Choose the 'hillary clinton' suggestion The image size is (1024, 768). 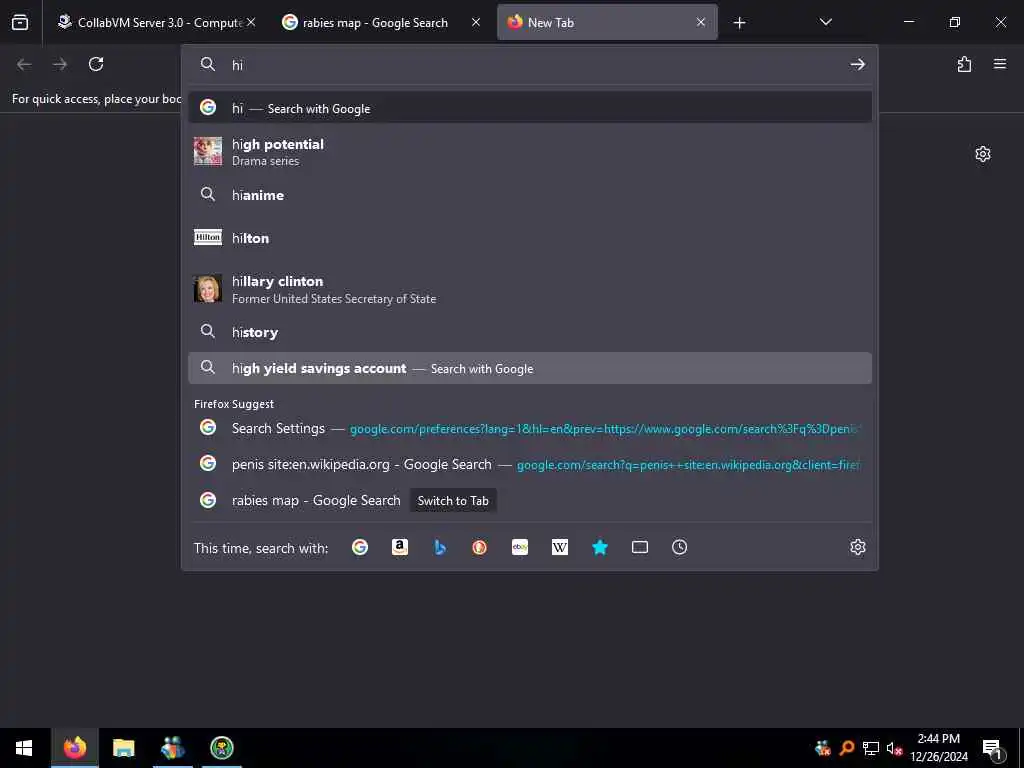(530, 289)
